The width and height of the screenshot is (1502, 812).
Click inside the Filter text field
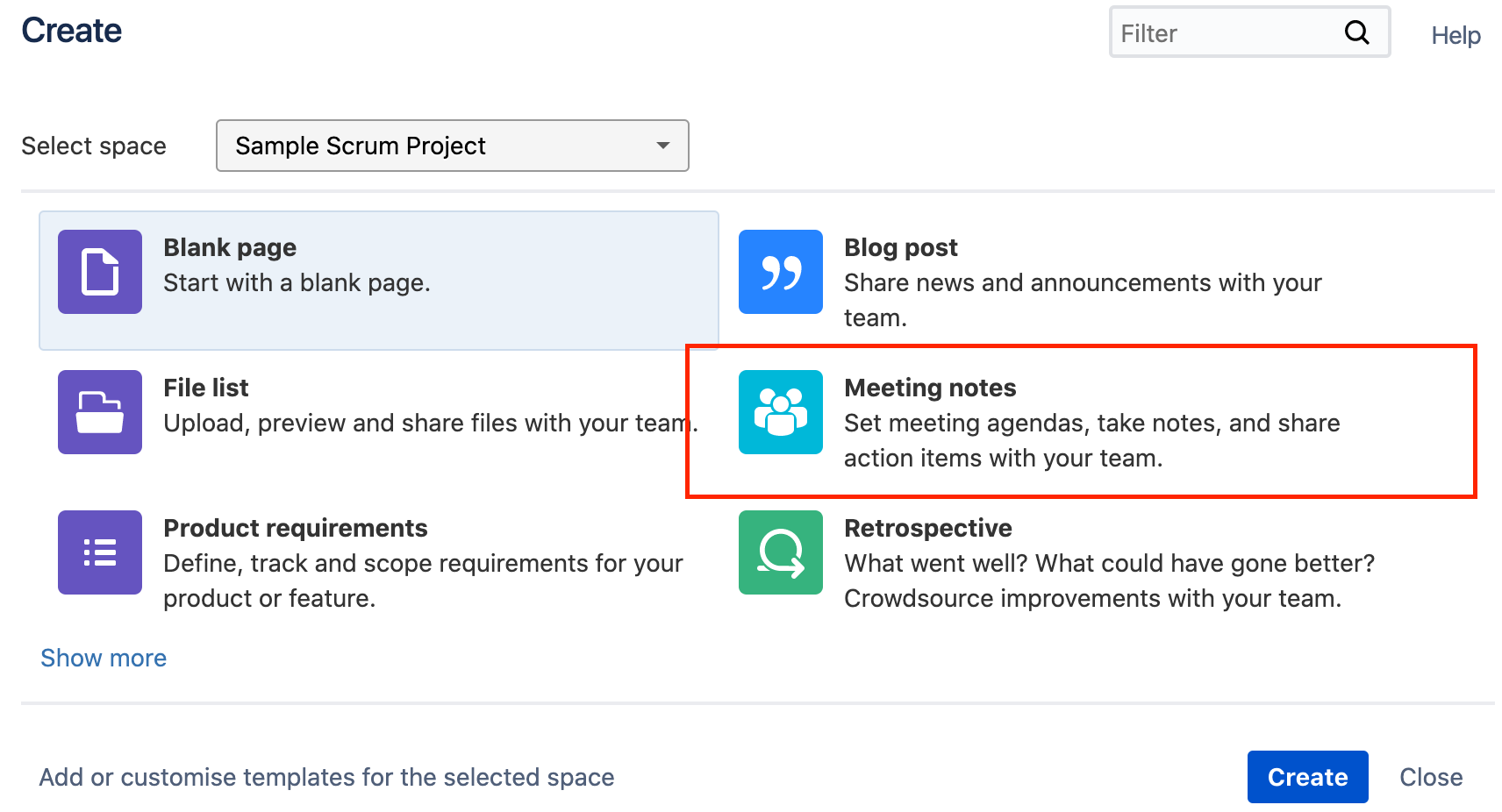1224,33
